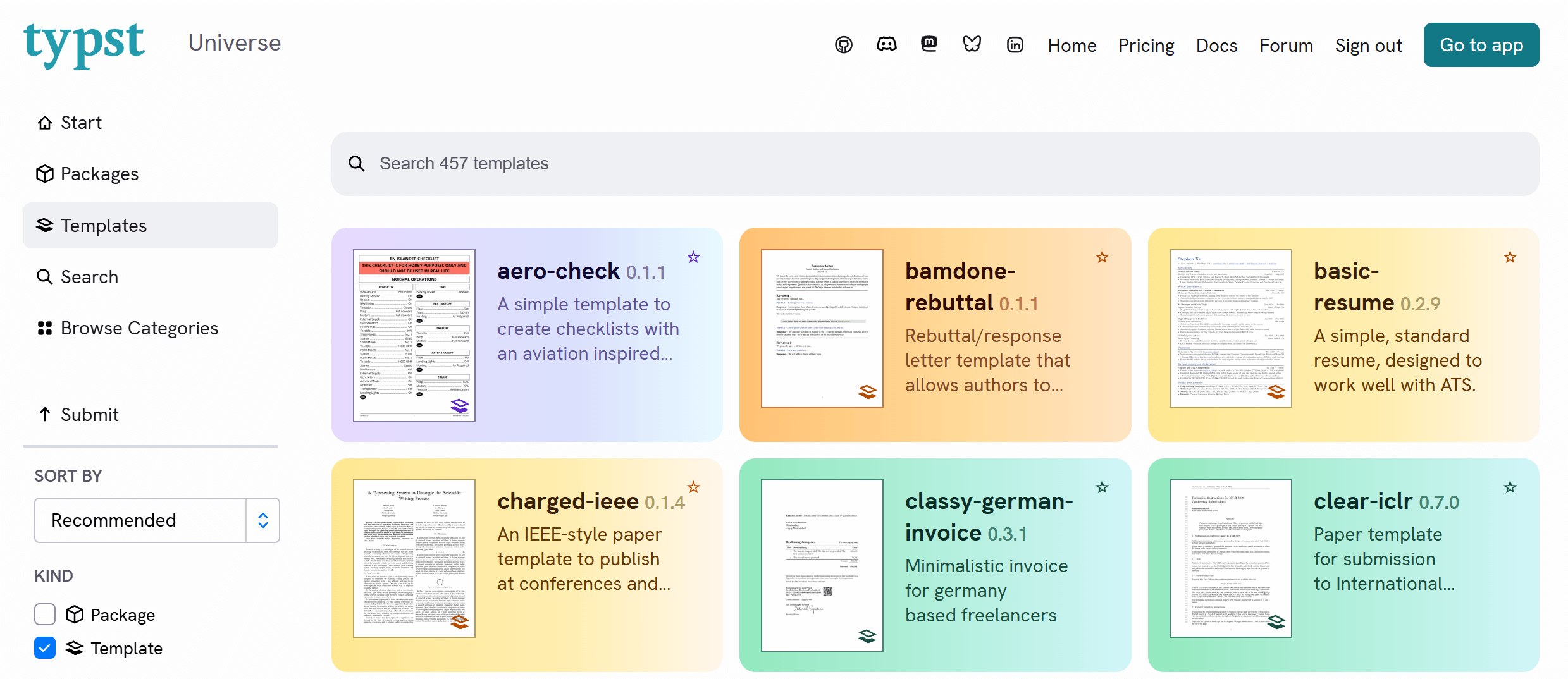Toggle star on classy-german-invoice template
This screenshot has height=679, width=1568.
[1102, 487]
